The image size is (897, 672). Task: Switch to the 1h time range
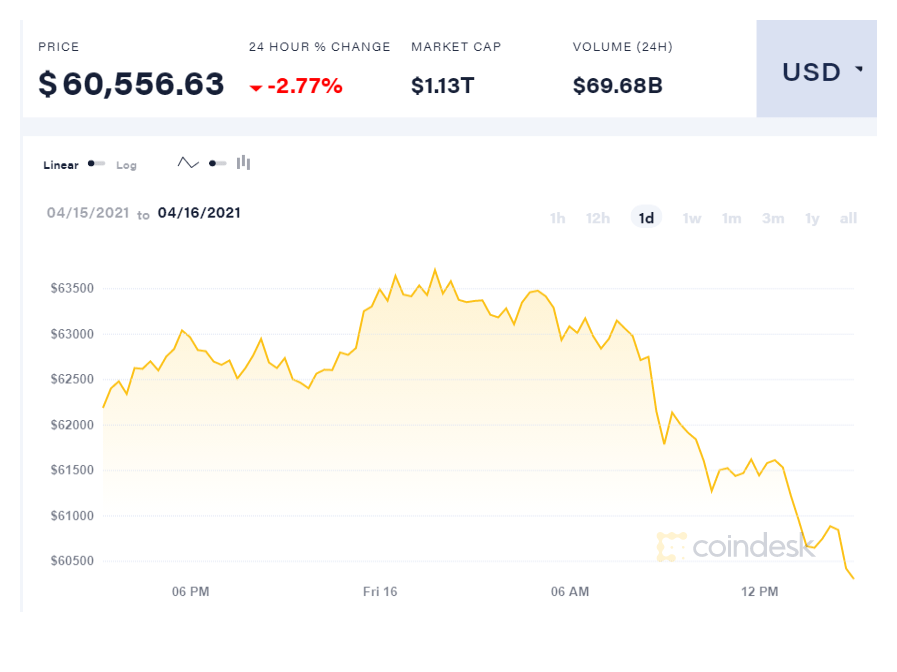pos(557,218)
